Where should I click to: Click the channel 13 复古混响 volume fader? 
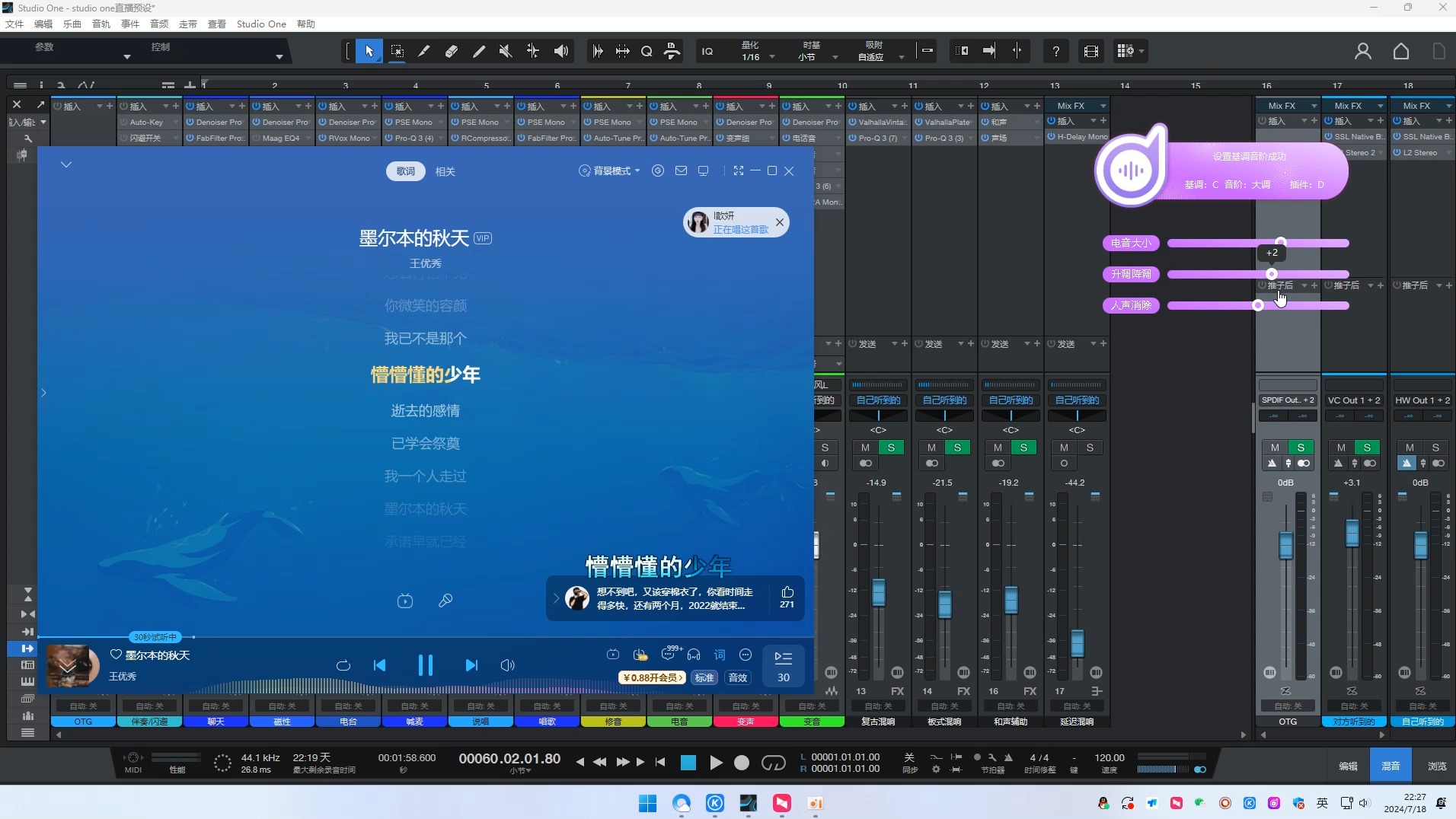(879, 592)
